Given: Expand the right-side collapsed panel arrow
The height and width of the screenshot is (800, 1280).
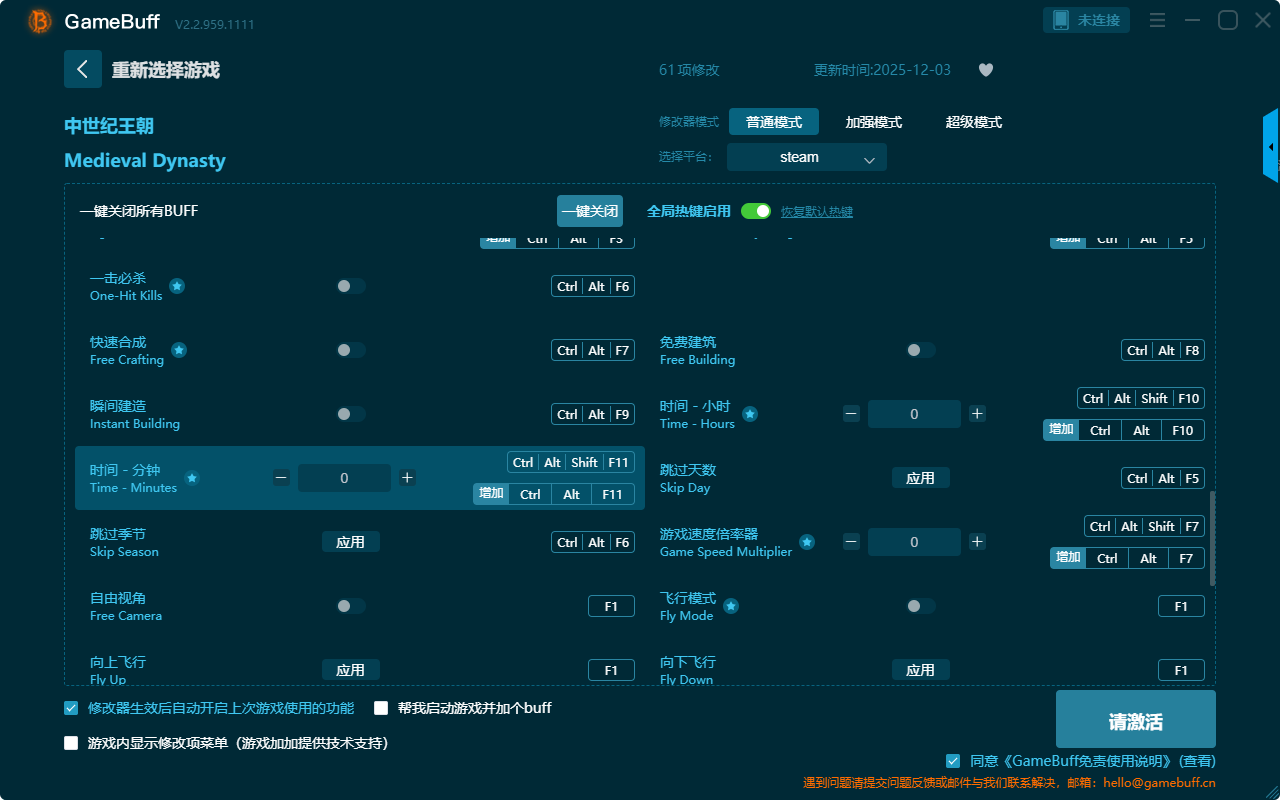Looking at the screenshot, I should point(1271,147).
